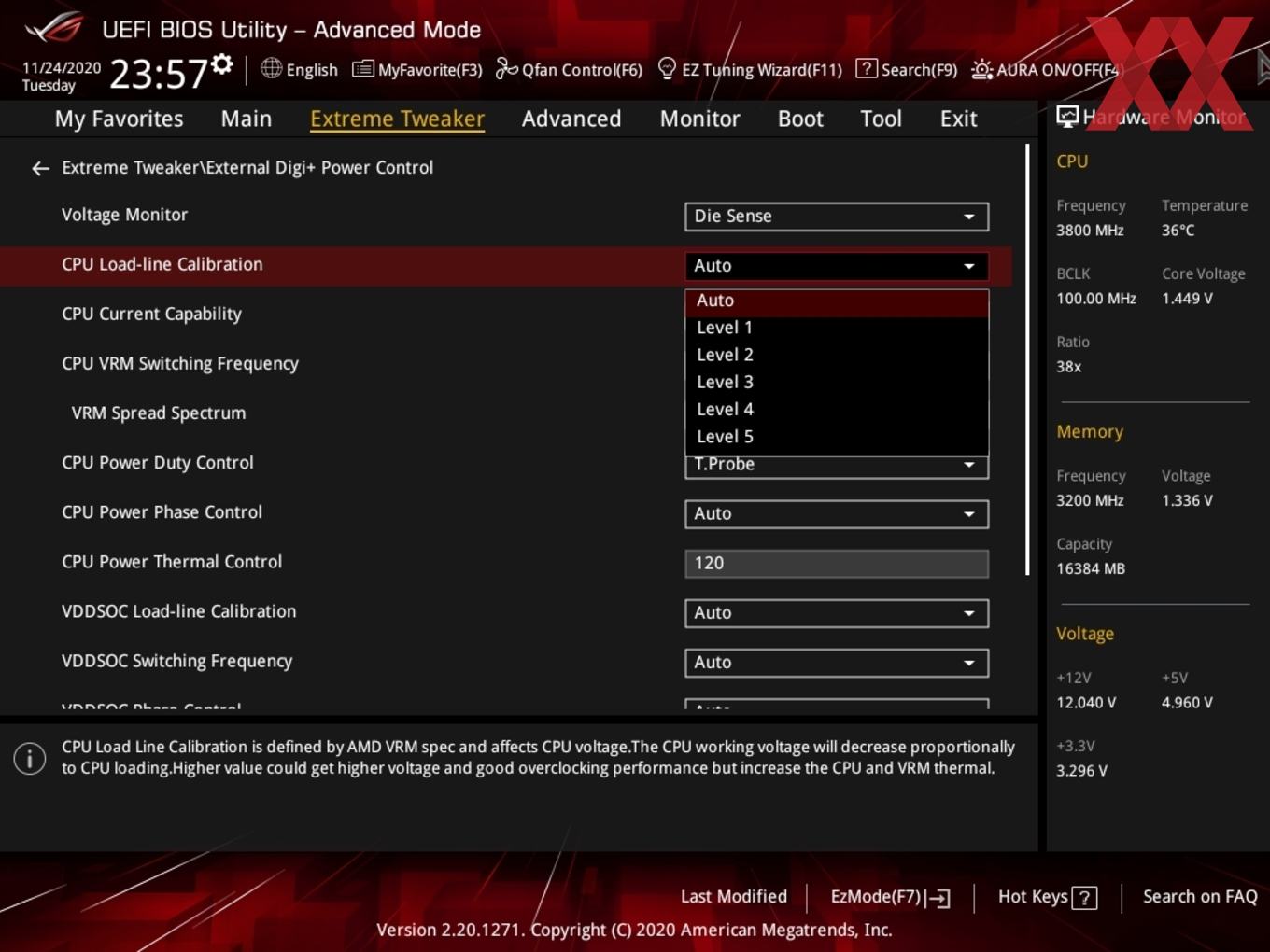Change language via English label
Viewport: 1270px width, 952px height.
click(312, 70)
